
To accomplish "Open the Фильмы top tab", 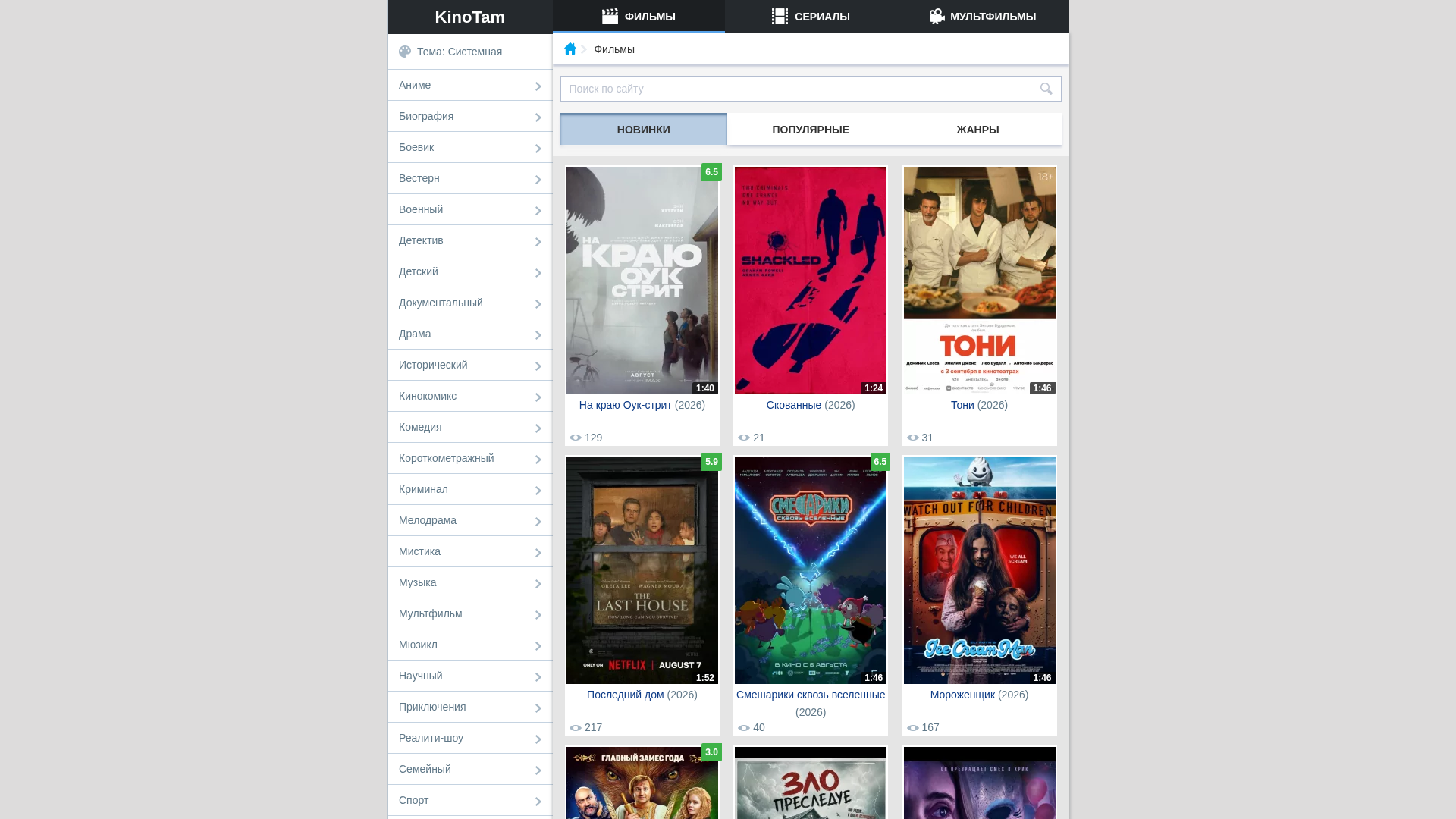I will 639,17.
